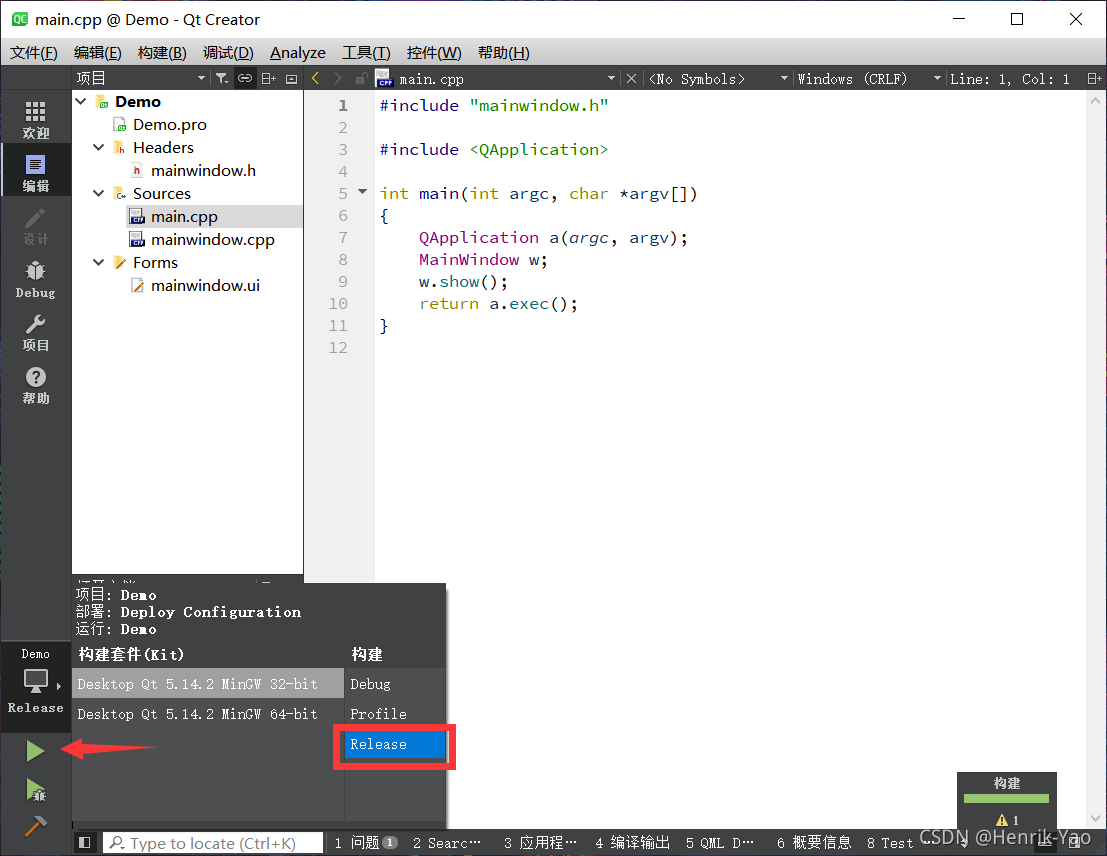Build the project with the hammer icon

(35, 825)
